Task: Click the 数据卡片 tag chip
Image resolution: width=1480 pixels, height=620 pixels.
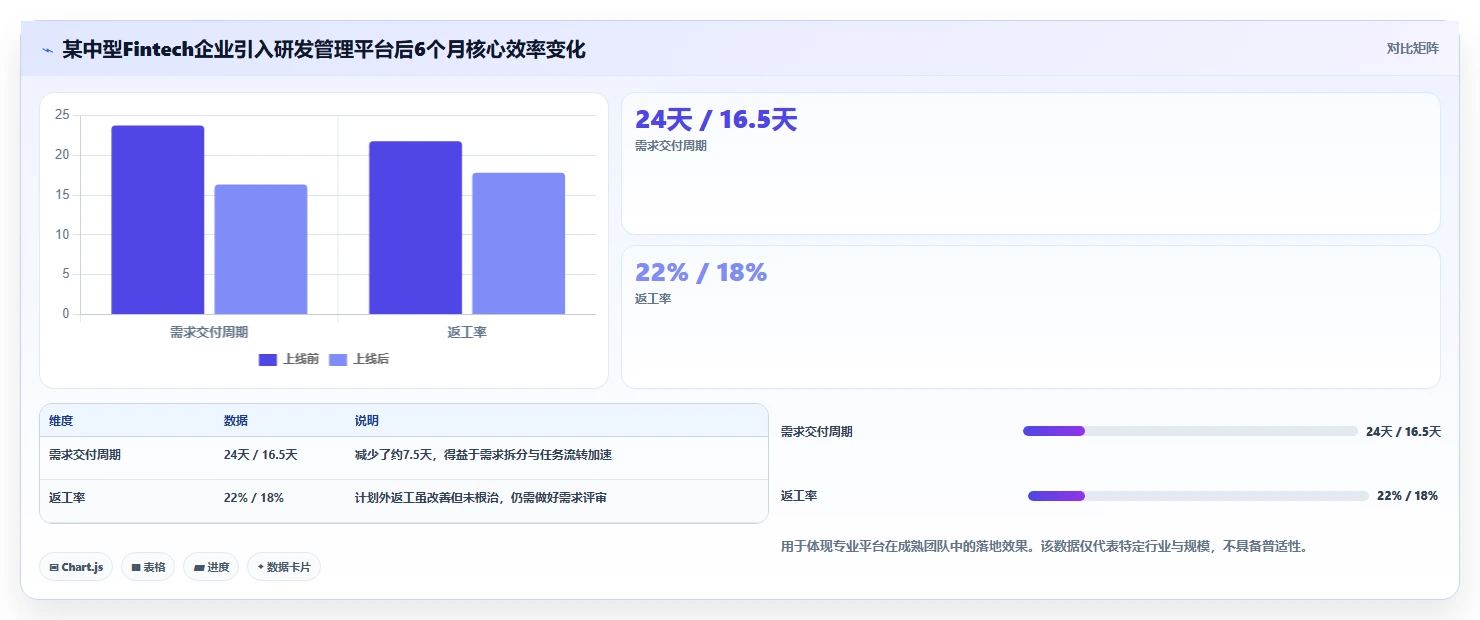Action: (284, 567)
